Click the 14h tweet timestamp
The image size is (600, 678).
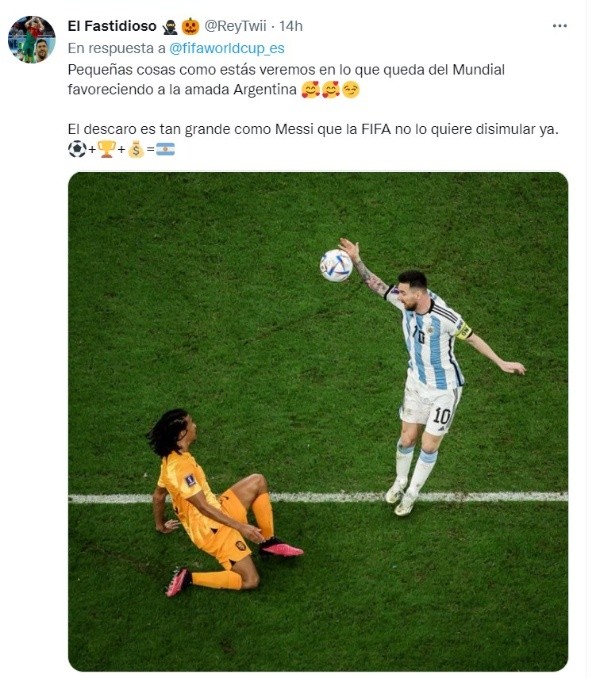(x=291, y=26)
